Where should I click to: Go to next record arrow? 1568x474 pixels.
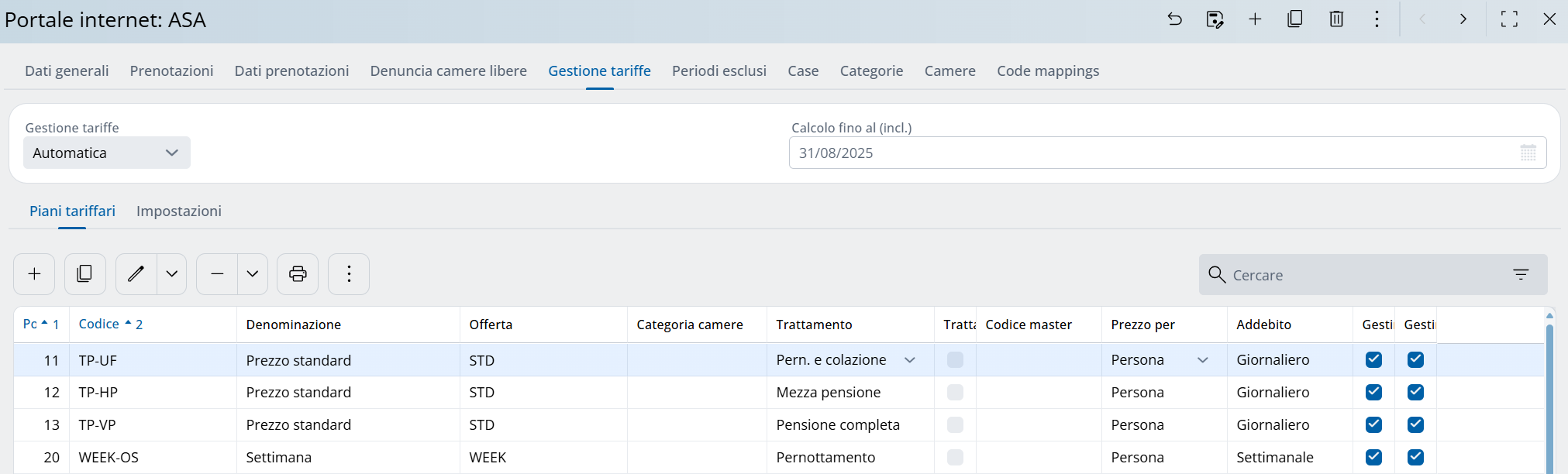tap(1463, 19)
